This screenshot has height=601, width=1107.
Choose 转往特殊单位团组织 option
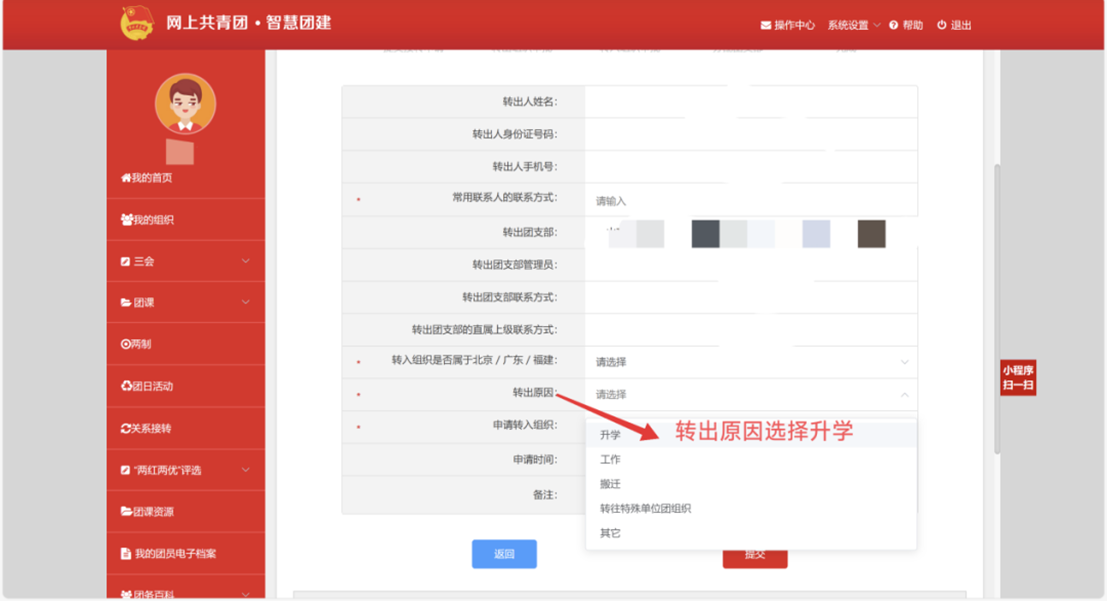(645, 509)
